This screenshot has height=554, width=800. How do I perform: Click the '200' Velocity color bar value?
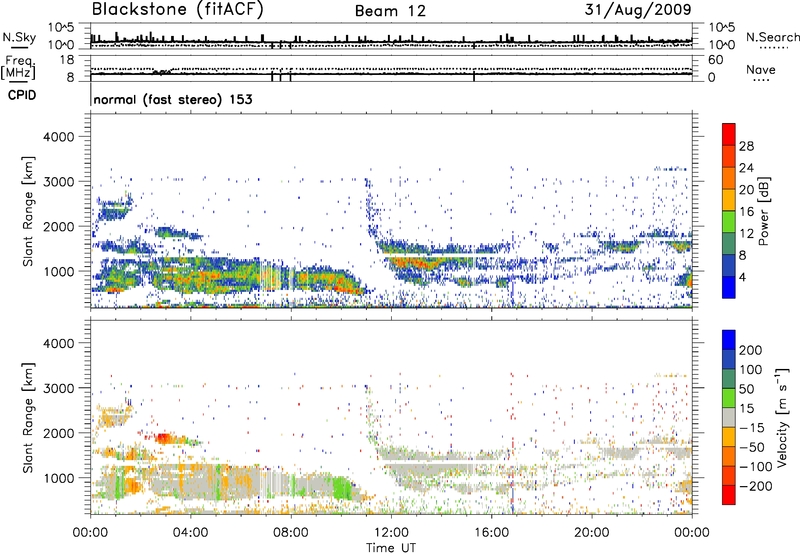[751, 350]
